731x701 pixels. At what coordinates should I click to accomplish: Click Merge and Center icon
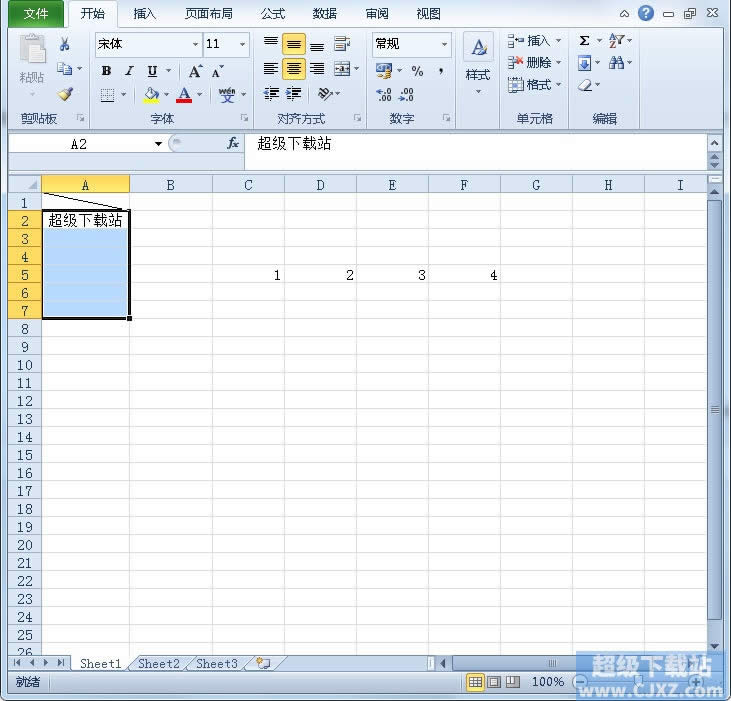click(x=342, y=69)
